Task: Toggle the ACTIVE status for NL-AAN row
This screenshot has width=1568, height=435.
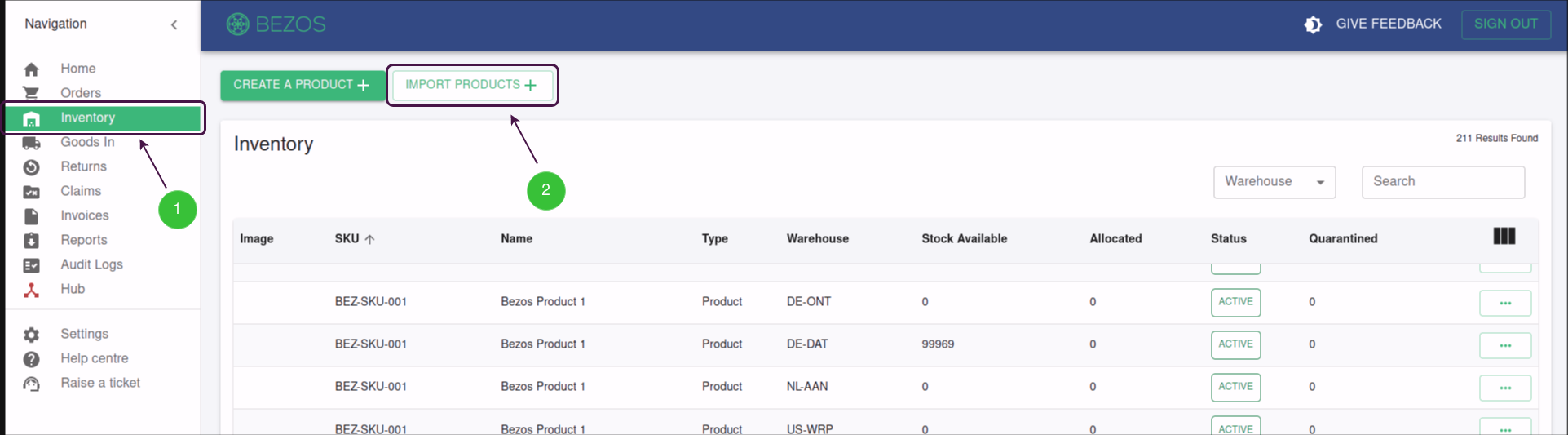Action: [x=1235, y=387]
